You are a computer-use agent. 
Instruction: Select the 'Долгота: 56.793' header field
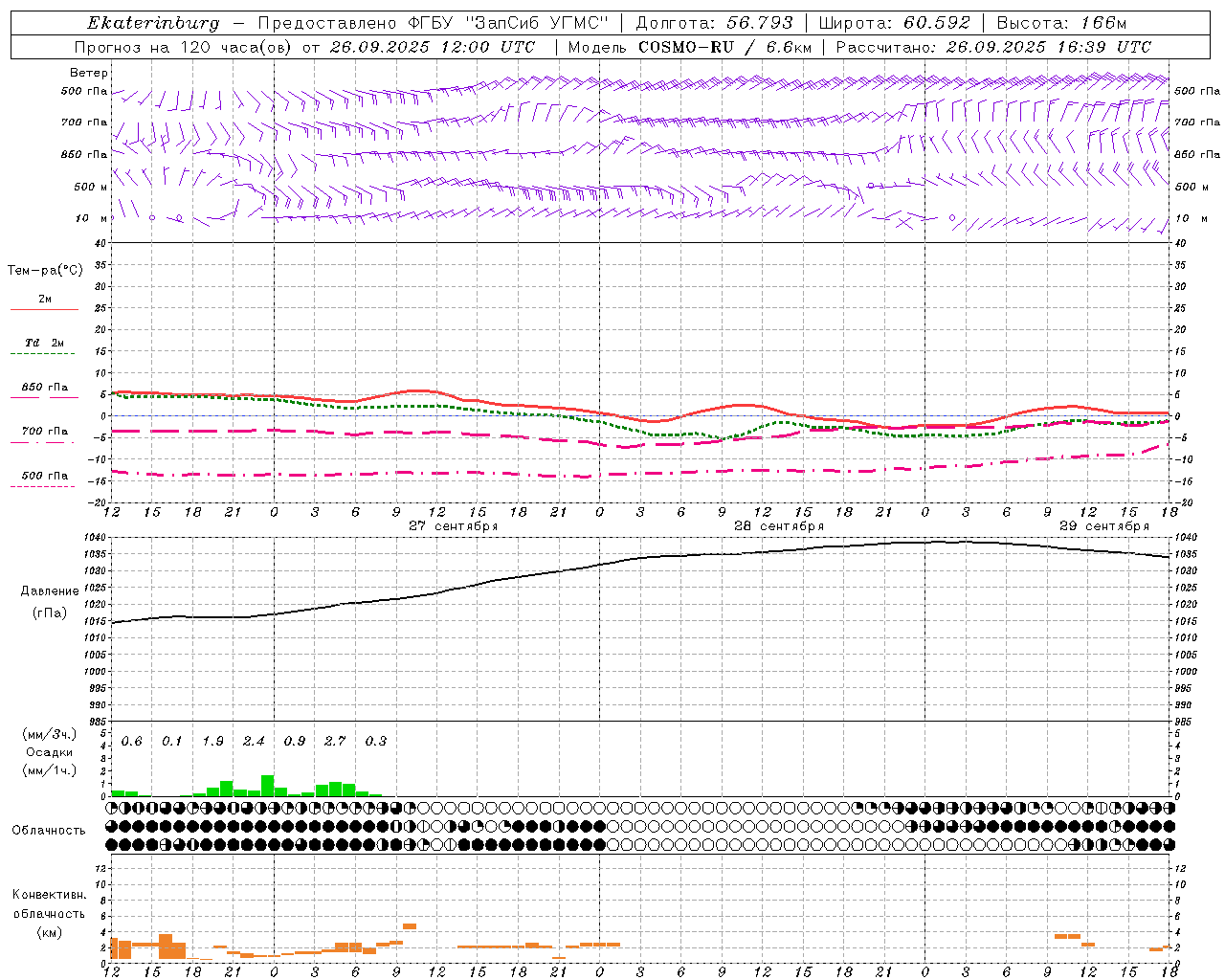(x=715, y=23)
